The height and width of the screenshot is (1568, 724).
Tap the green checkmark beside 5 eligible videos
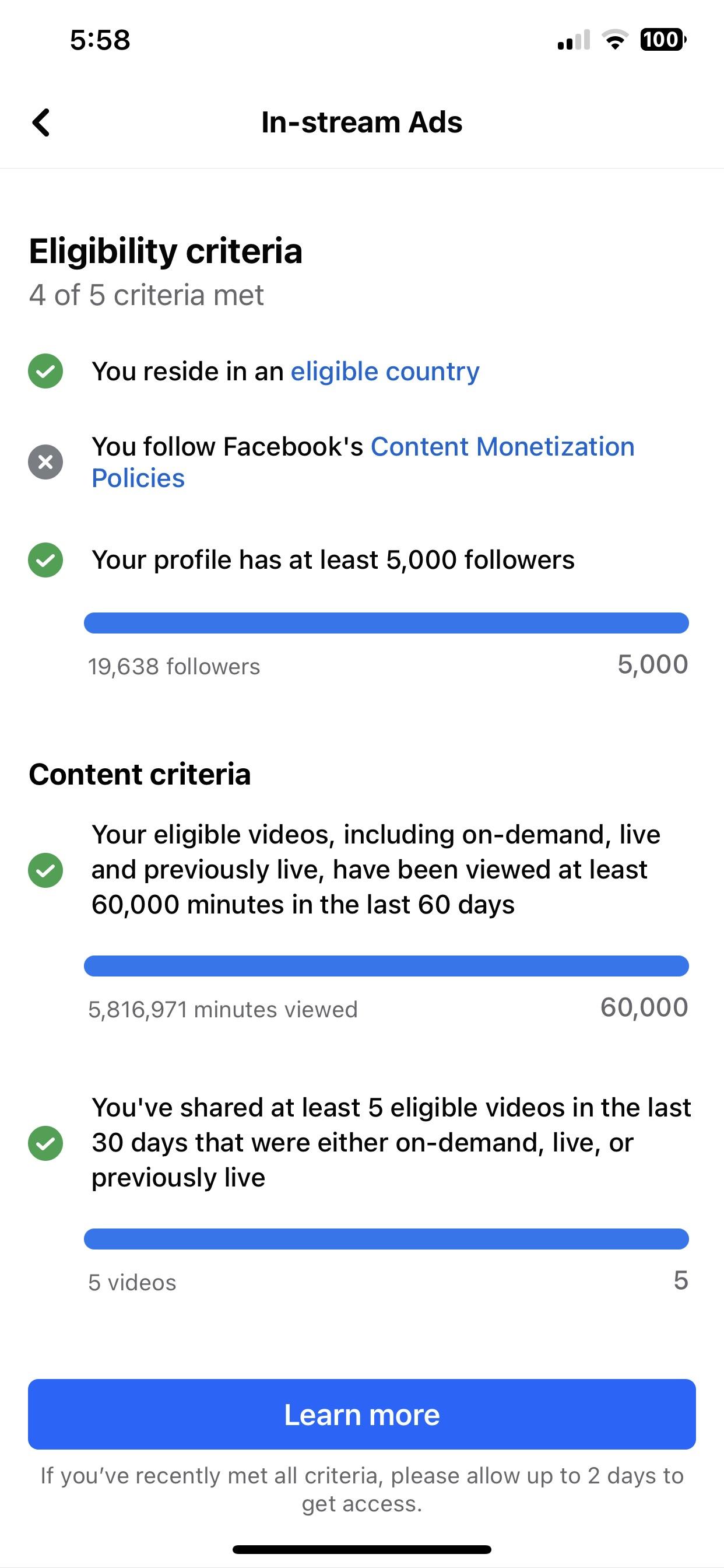click(x=45, y=1143)
